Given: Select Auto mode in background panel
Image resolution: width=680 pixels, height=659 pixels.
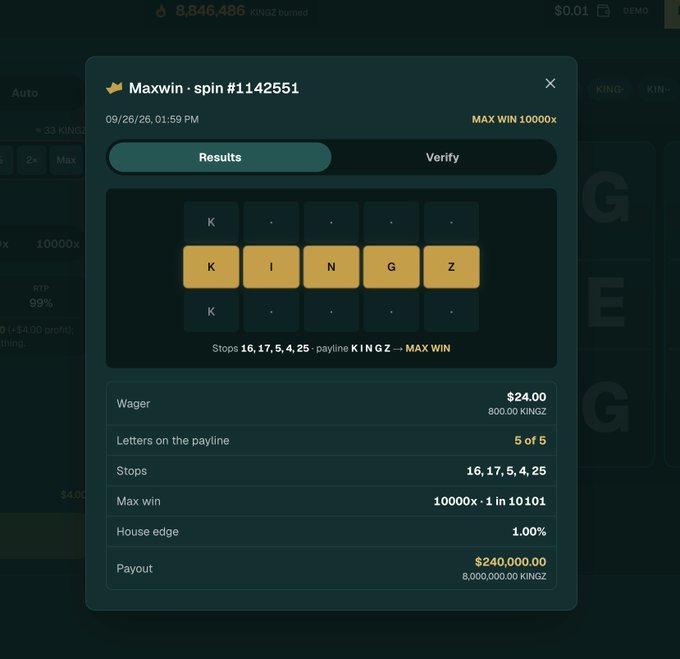Looking at the screenshot, I should pos(25,93).
